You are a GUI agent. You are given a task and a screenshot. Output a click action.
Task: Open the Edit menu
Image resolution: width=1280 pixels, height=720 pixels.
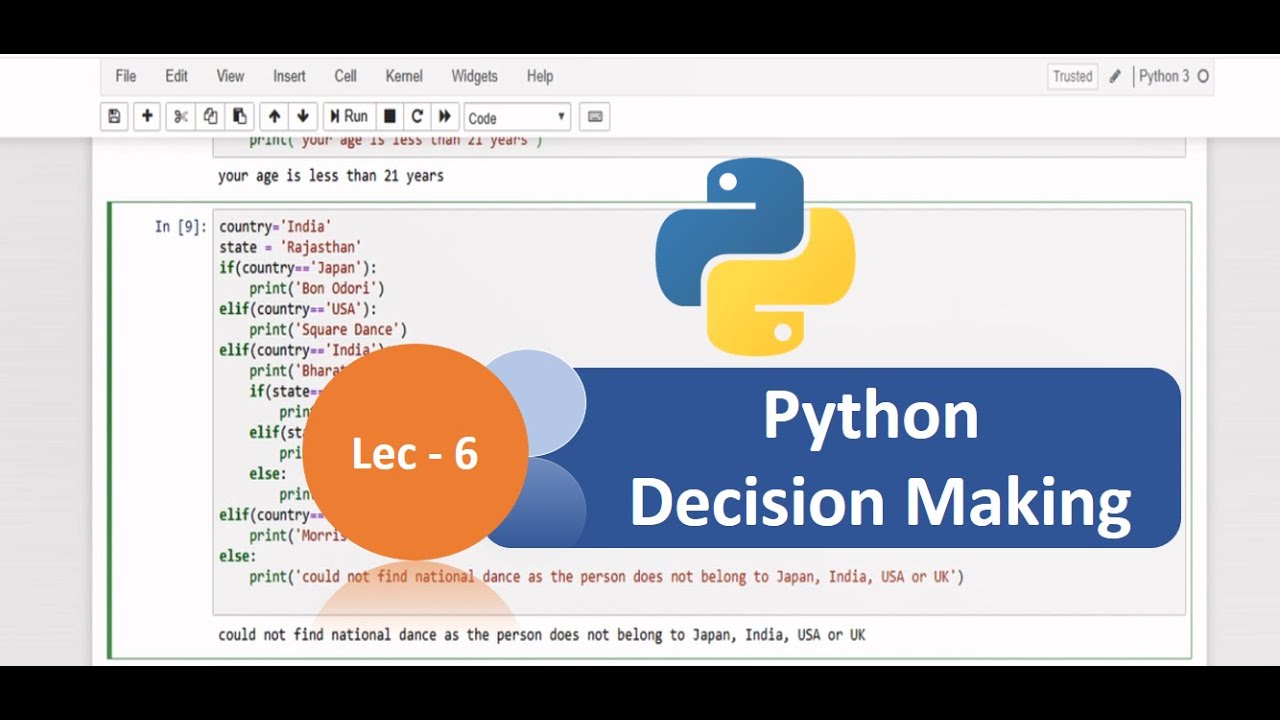pos(177,76)
